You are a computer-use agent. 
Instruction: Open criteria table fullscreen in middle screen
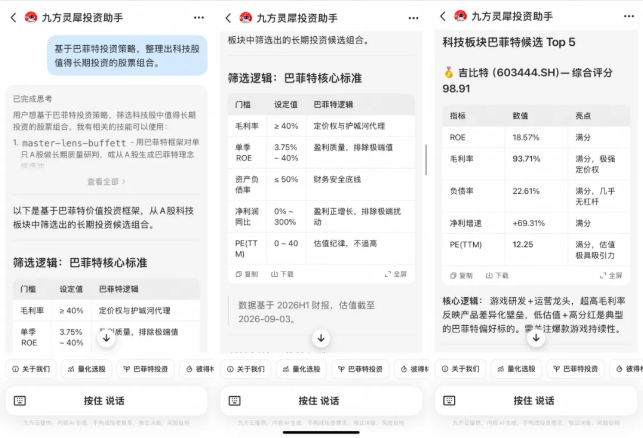click(x=396, y=274)
